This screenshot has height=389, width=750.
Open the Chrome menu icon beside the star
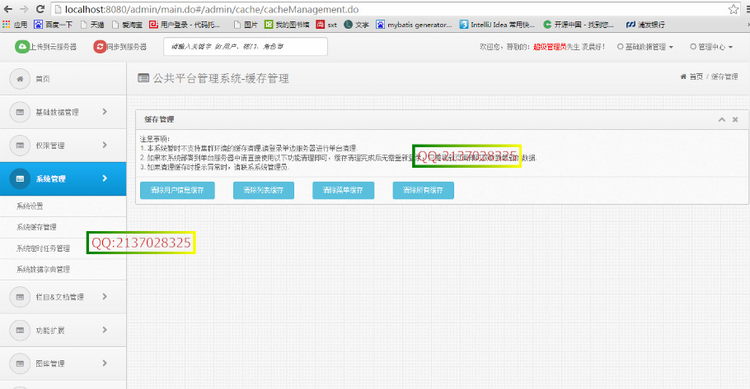pos(747,9)
